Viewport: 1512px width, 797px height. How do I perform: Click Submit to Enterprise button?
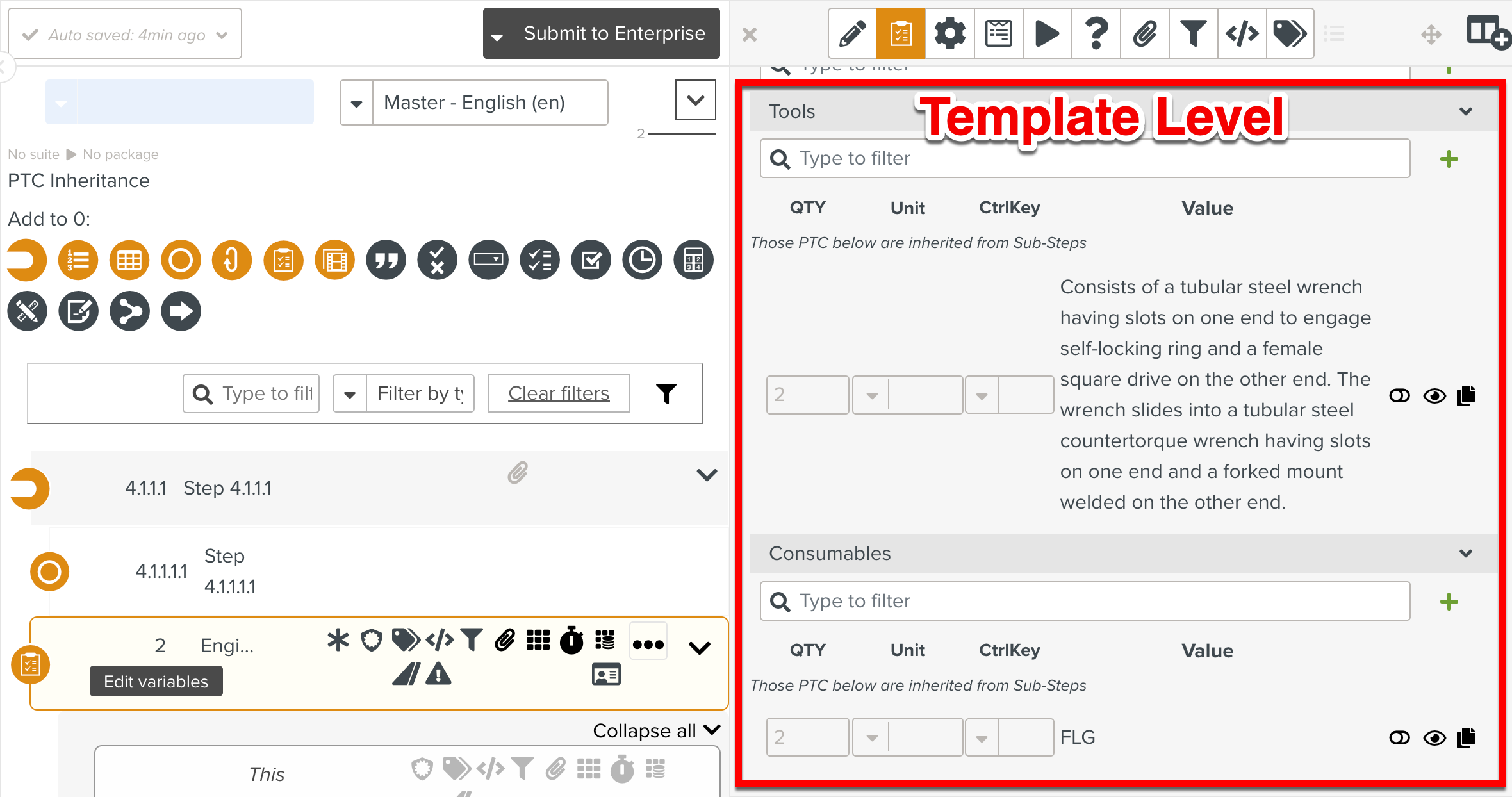[x=614, y=33]
